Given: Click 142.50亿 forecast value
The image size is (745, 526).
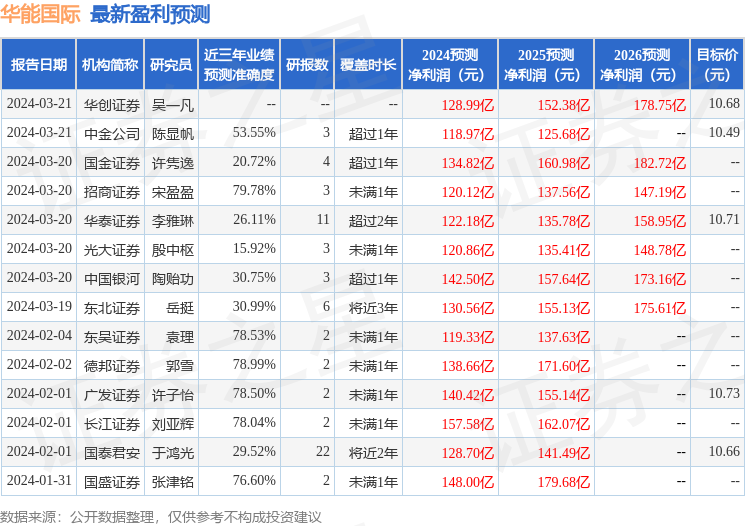Looking at the screenshot, I should coord(468,279).
